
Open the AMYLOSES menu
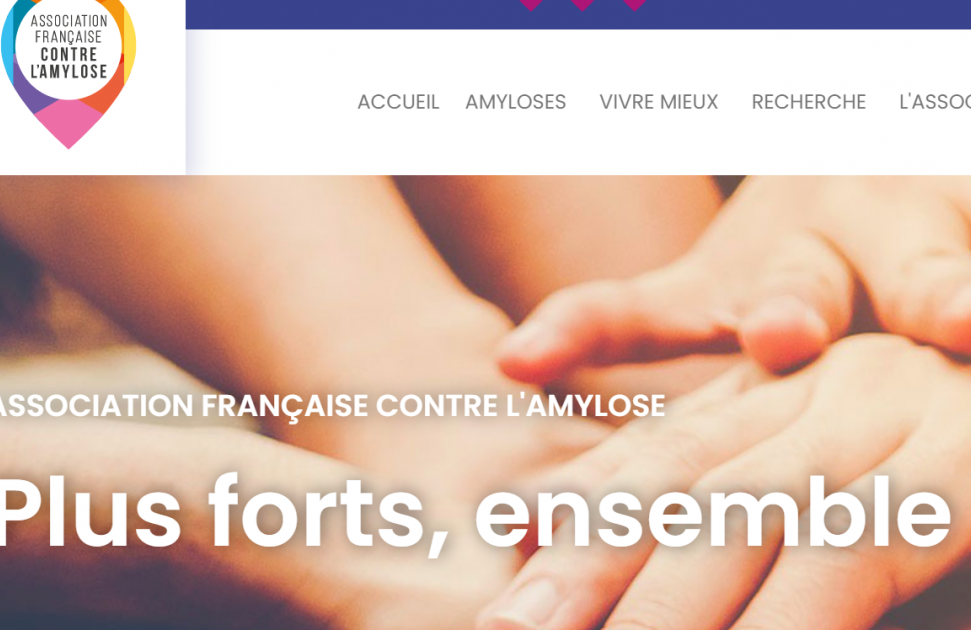[x=516, y=102]
